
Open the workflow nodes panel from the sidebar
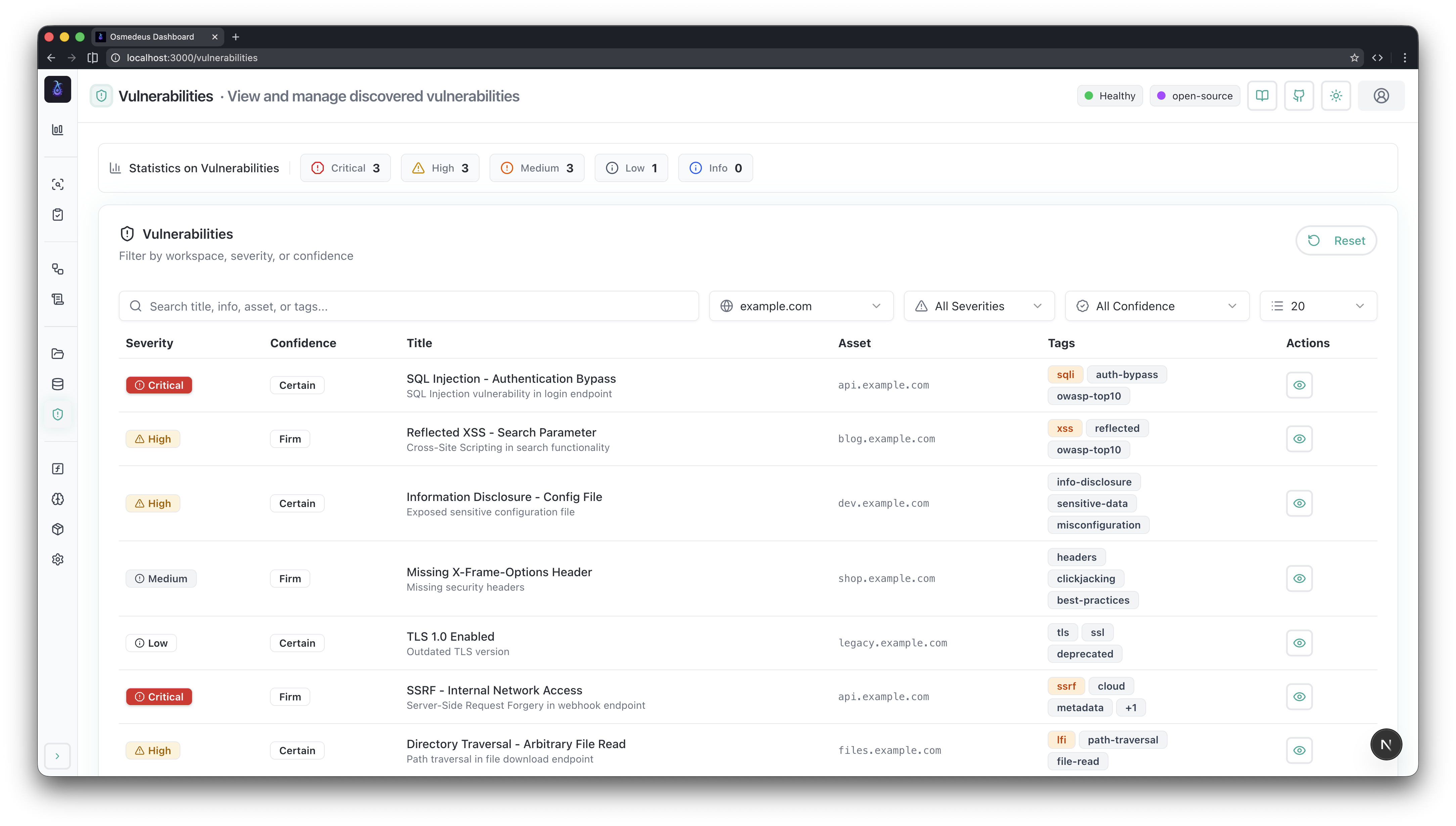pyautogui.click(x=58, y=268)
